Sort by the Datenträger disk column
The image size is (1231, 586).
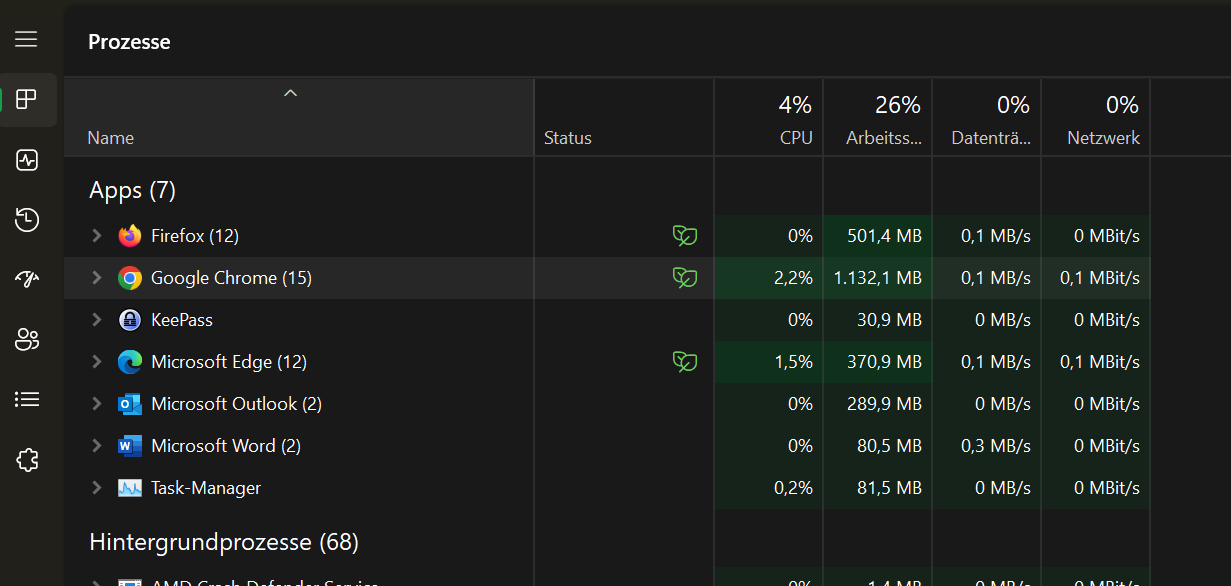[987, 117]
